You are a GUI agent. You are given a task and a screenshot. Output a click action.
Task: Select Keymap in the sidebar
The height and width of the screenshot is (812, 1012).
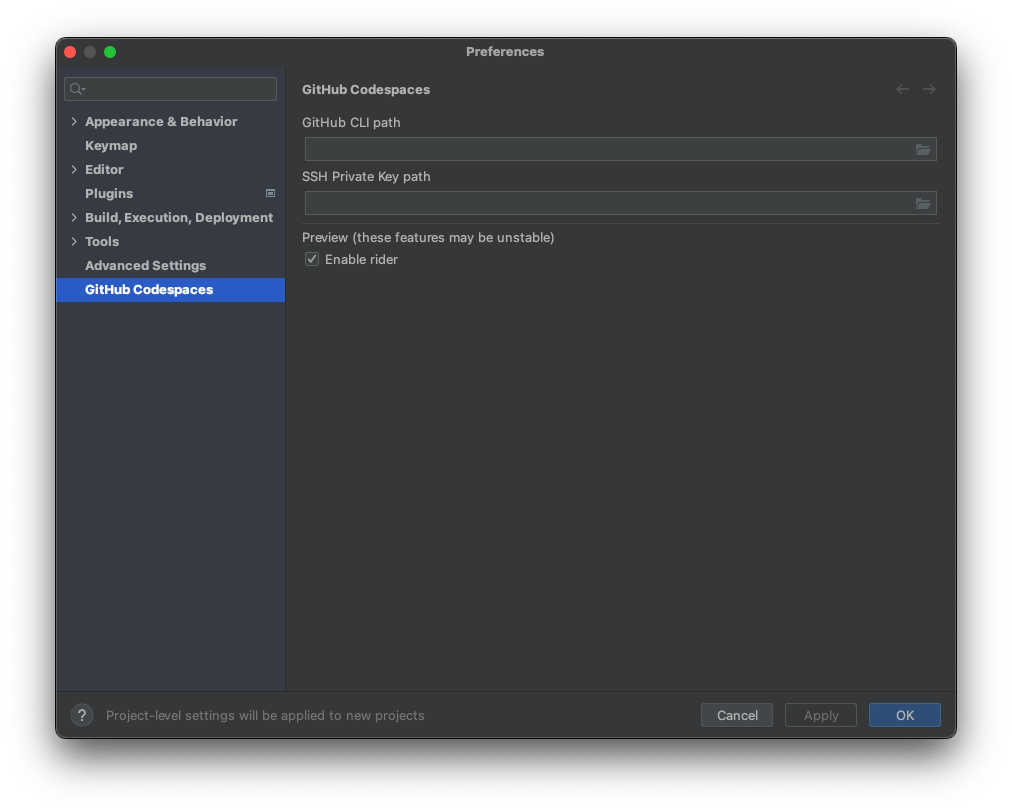(111, 145)
